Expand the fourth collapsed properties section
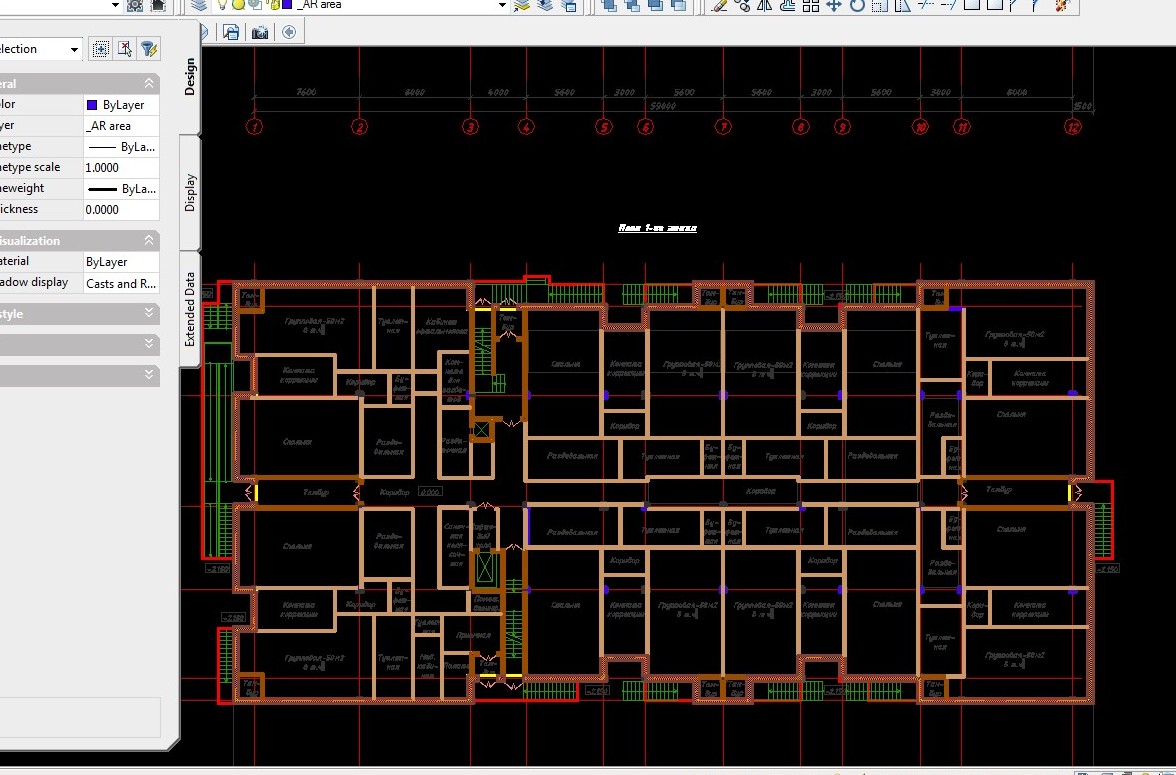Viewport: 1176px width, 775px height. [x=148, y=344]
